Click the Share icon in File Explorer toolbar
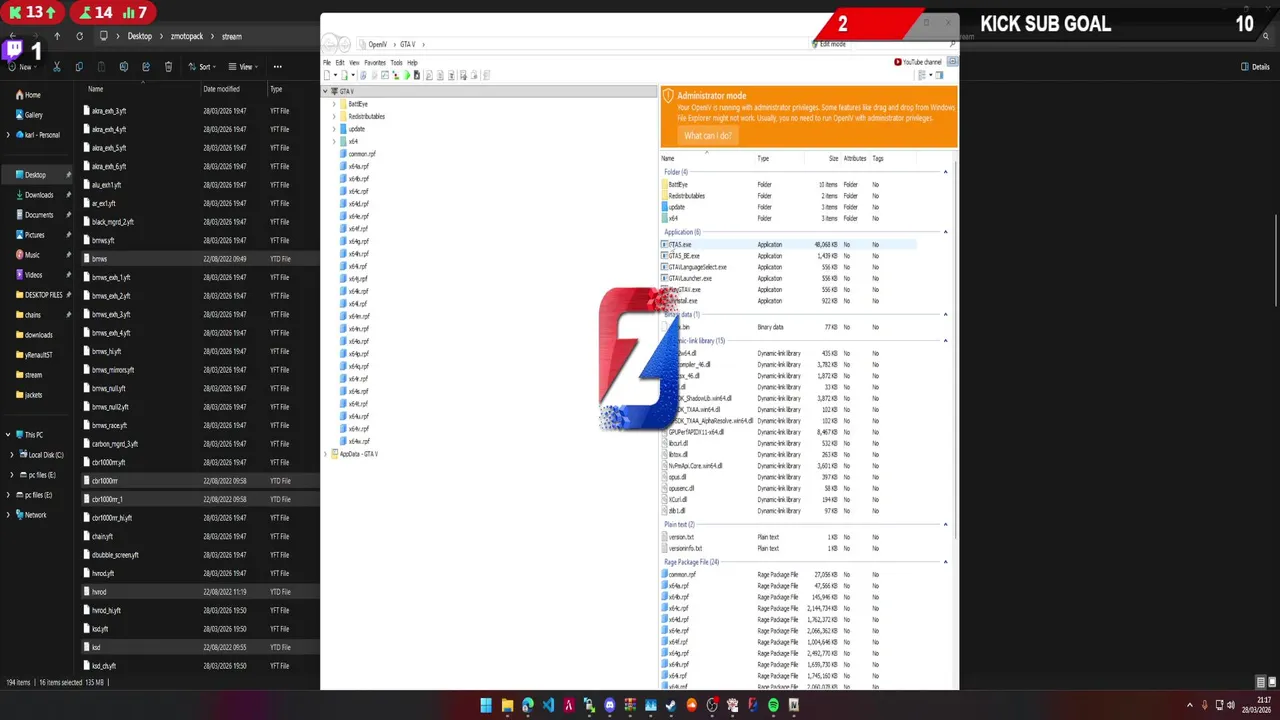The image size is (1280, 720). (146, 67)
